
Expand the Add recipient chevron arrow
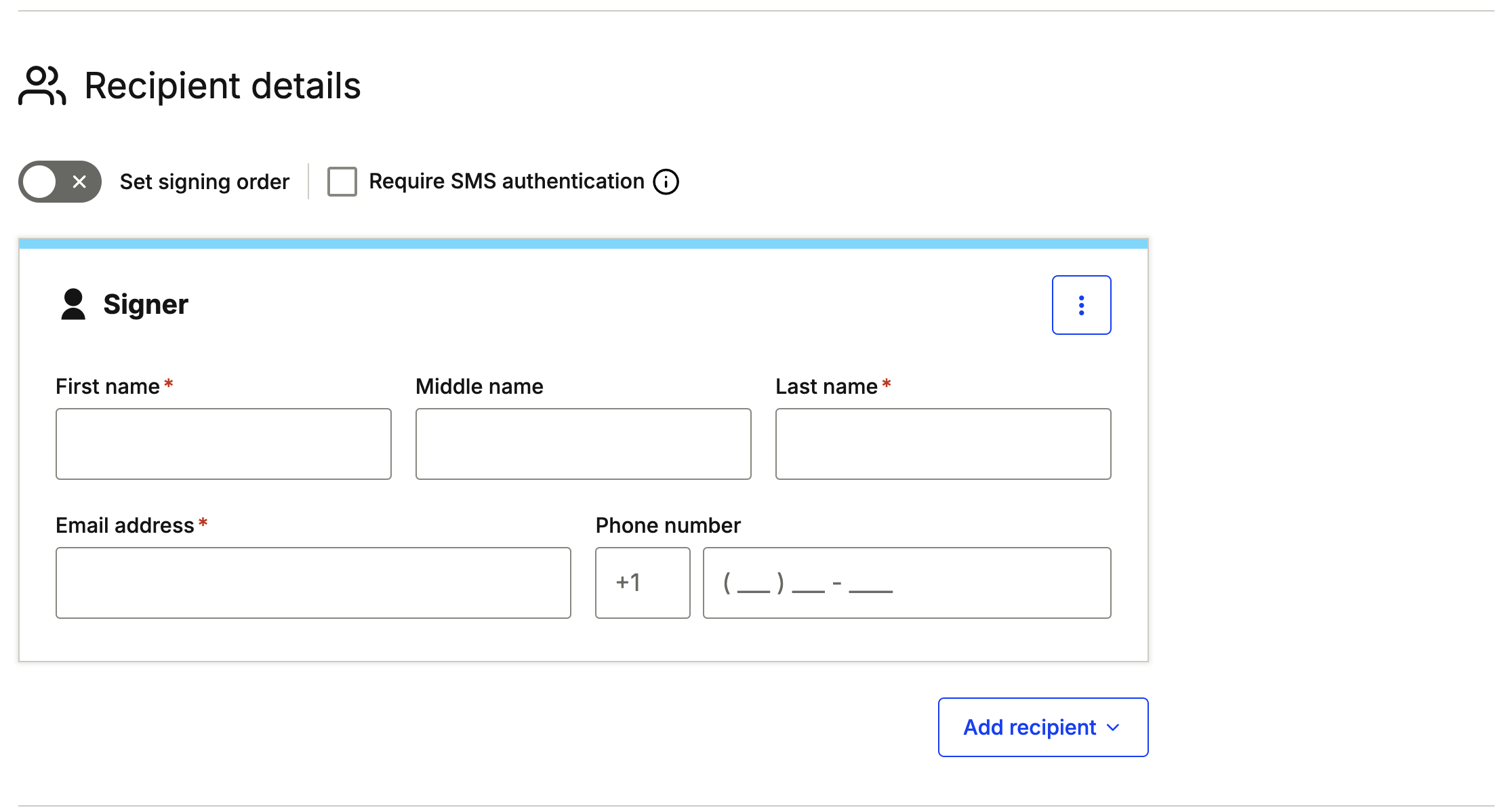[1113, 727]
